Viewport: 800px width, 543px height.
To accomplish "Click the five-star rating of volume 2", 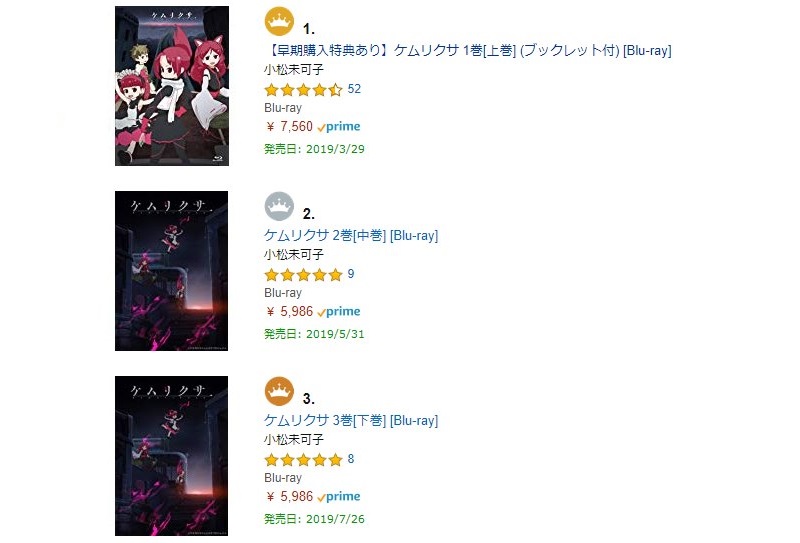I will click(303, 275).
